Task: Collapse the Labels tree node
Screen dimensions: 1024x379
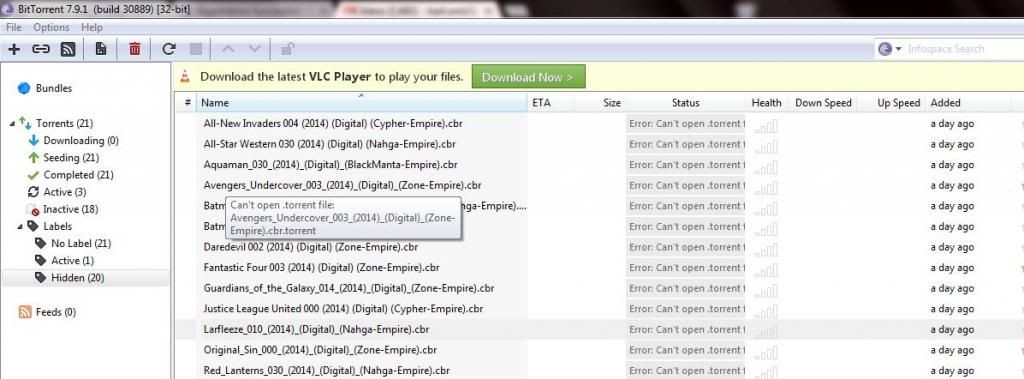Action: click(x=20, y=226)
